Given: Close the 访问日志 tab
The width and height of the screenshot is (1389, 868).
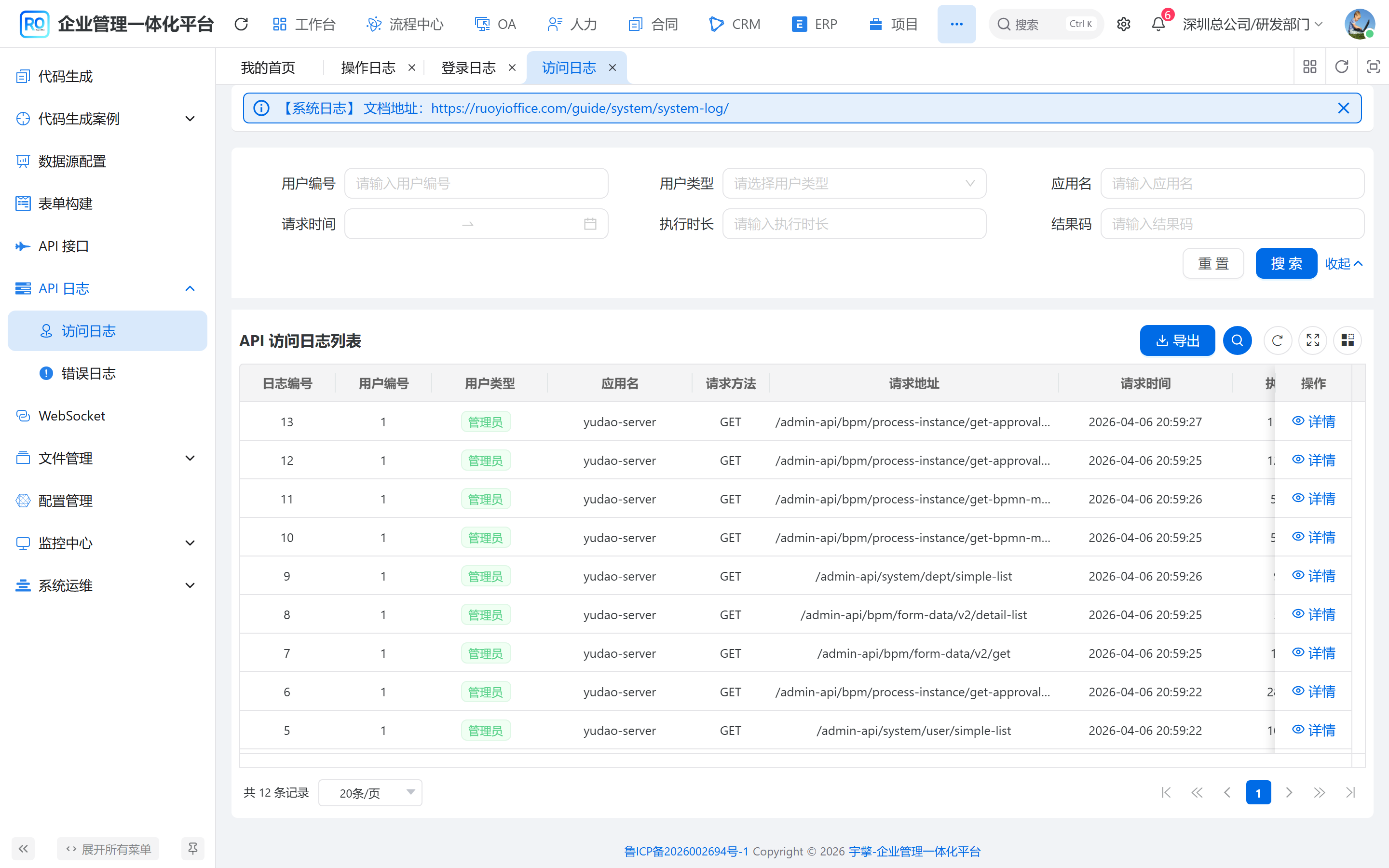Looking at the screenshot, I should [x=613, y=68].
